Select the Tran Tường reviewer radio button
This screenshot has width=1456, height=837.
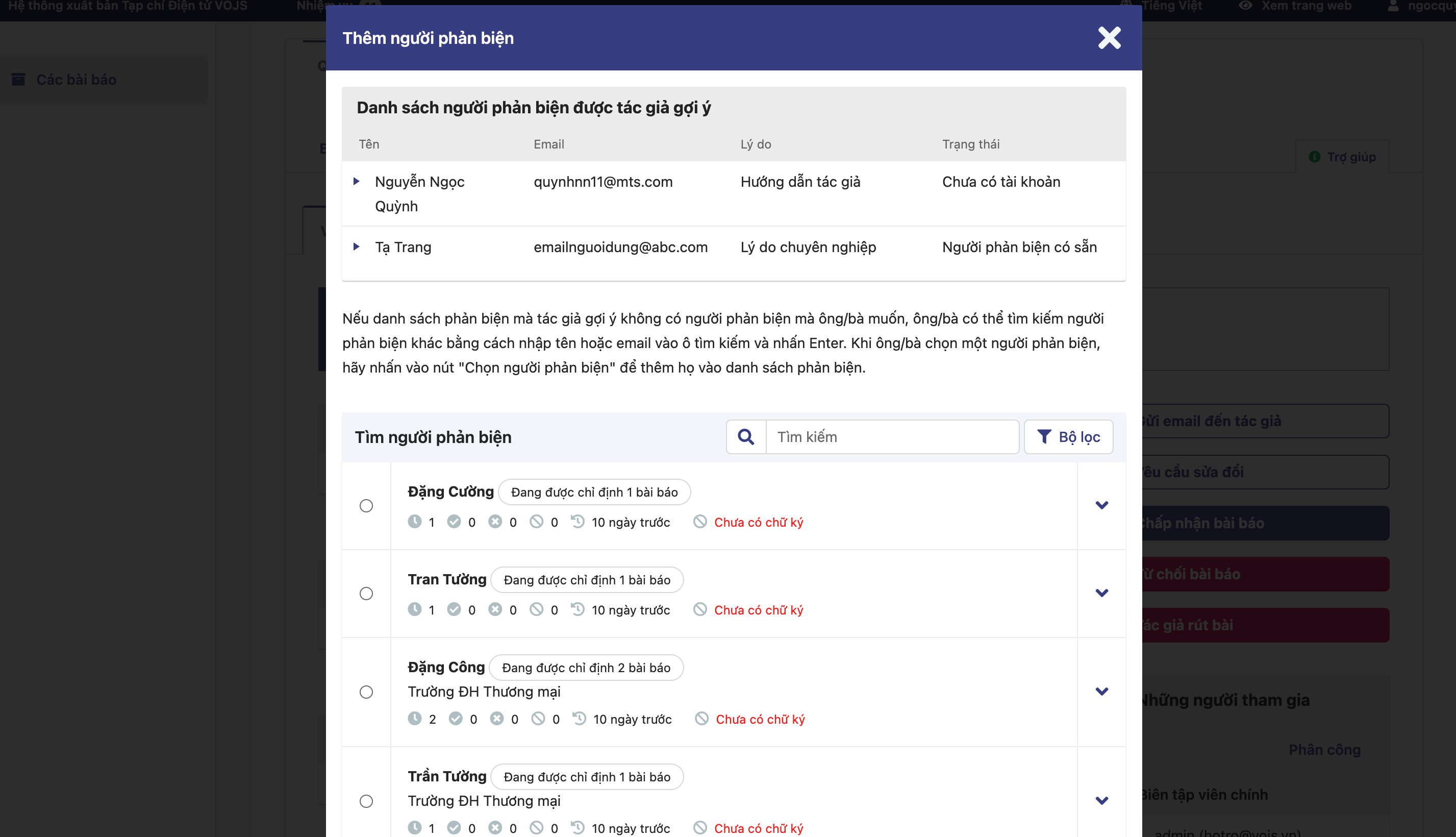366,593
